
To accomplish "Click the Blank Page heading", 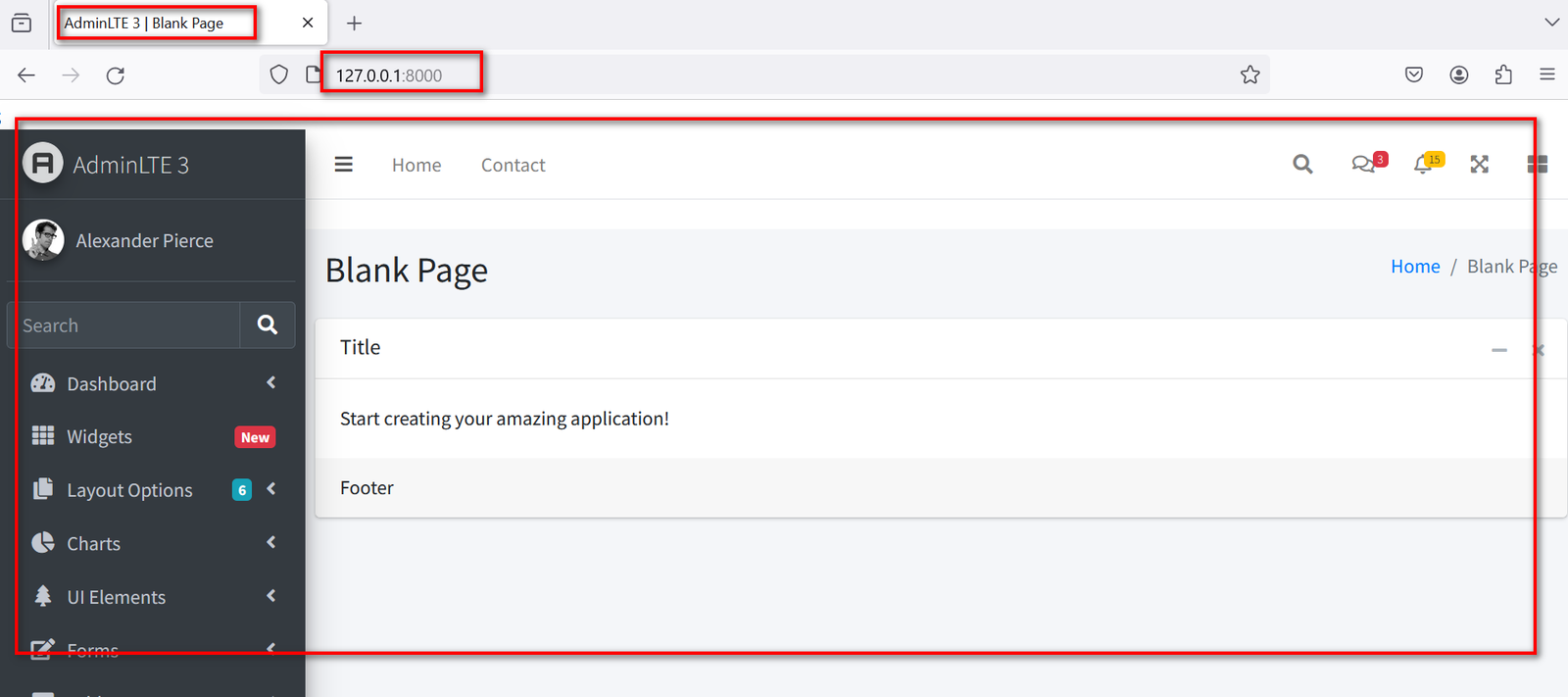I will tap(407, 270).
